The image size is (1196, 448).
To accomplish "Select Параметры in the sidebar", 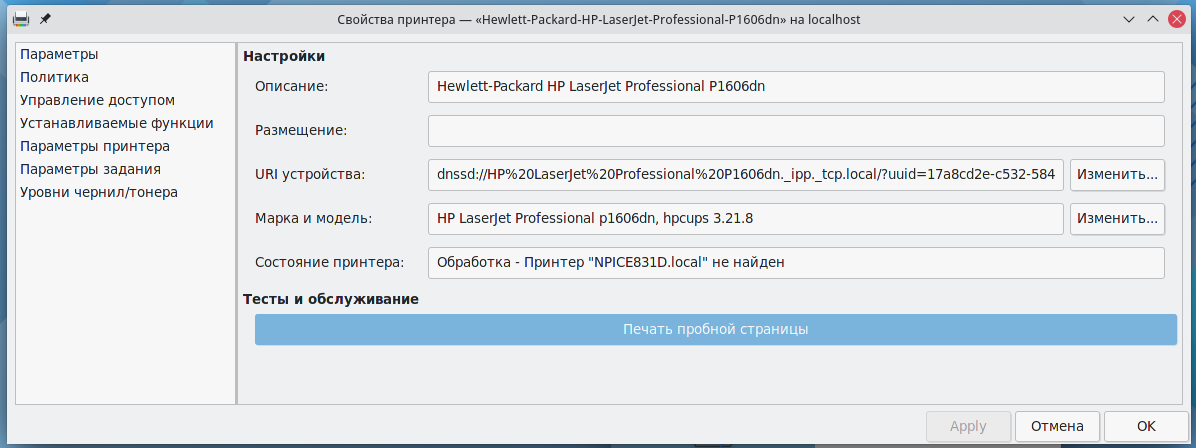I will point(59,54).
